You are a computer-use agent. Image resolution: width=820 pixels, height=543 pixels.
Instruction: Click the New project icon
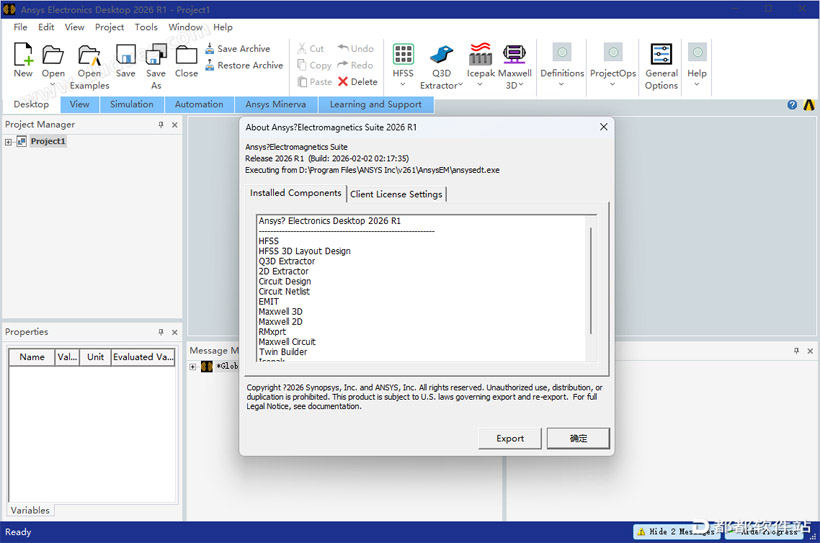pos(23,54)
